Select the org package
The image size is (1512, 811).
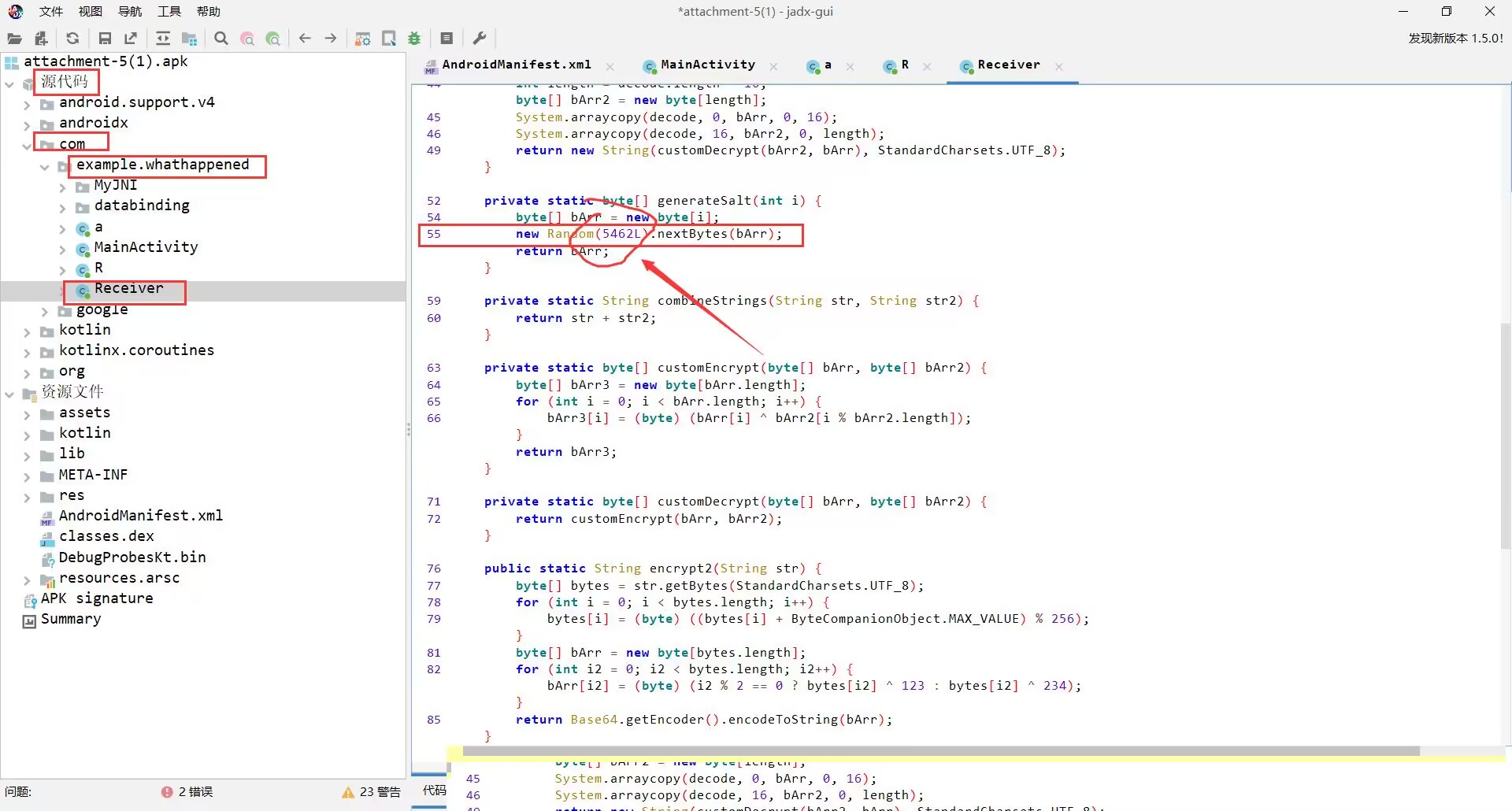tap(72, 371)
